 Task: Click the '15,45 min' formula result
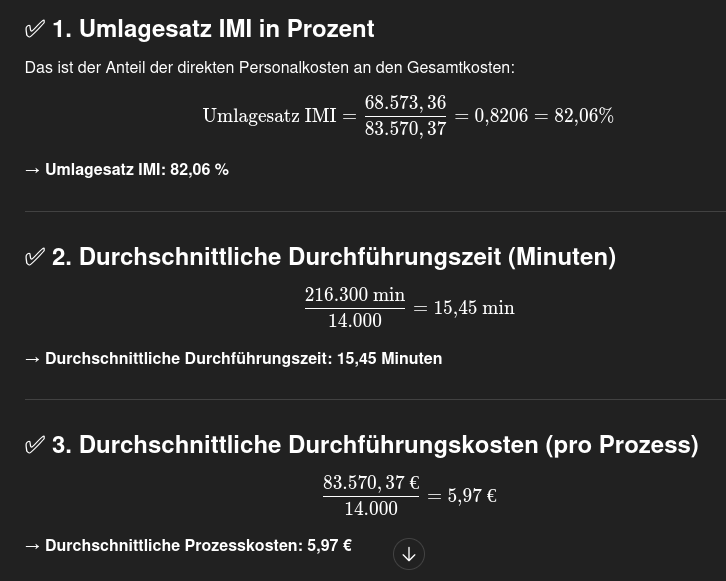pos(474,308)
